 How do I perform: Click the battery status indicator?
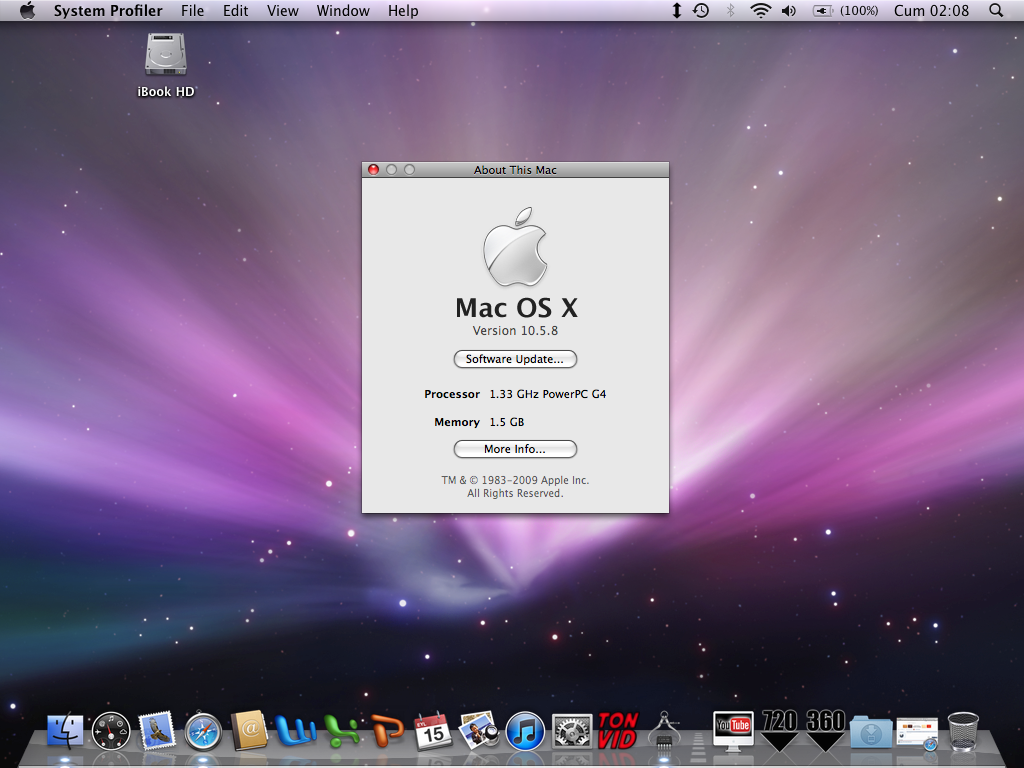(846, 10)
